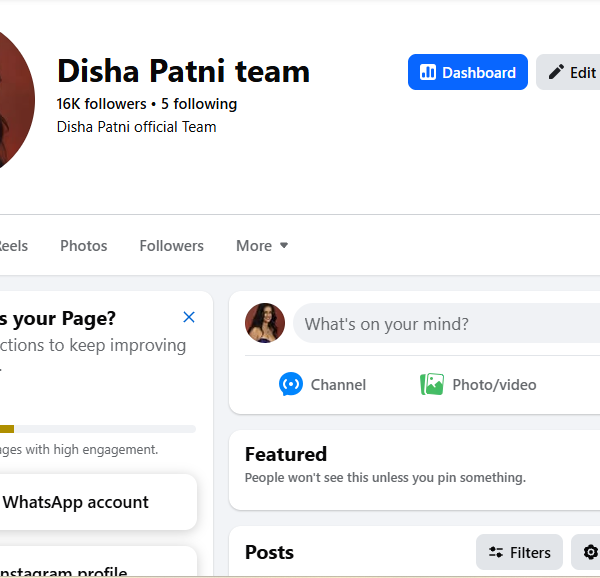Image resolution: width=600 pixels, height=578 pixels.
Task: Click the Posts section heading
Action: 269,552
